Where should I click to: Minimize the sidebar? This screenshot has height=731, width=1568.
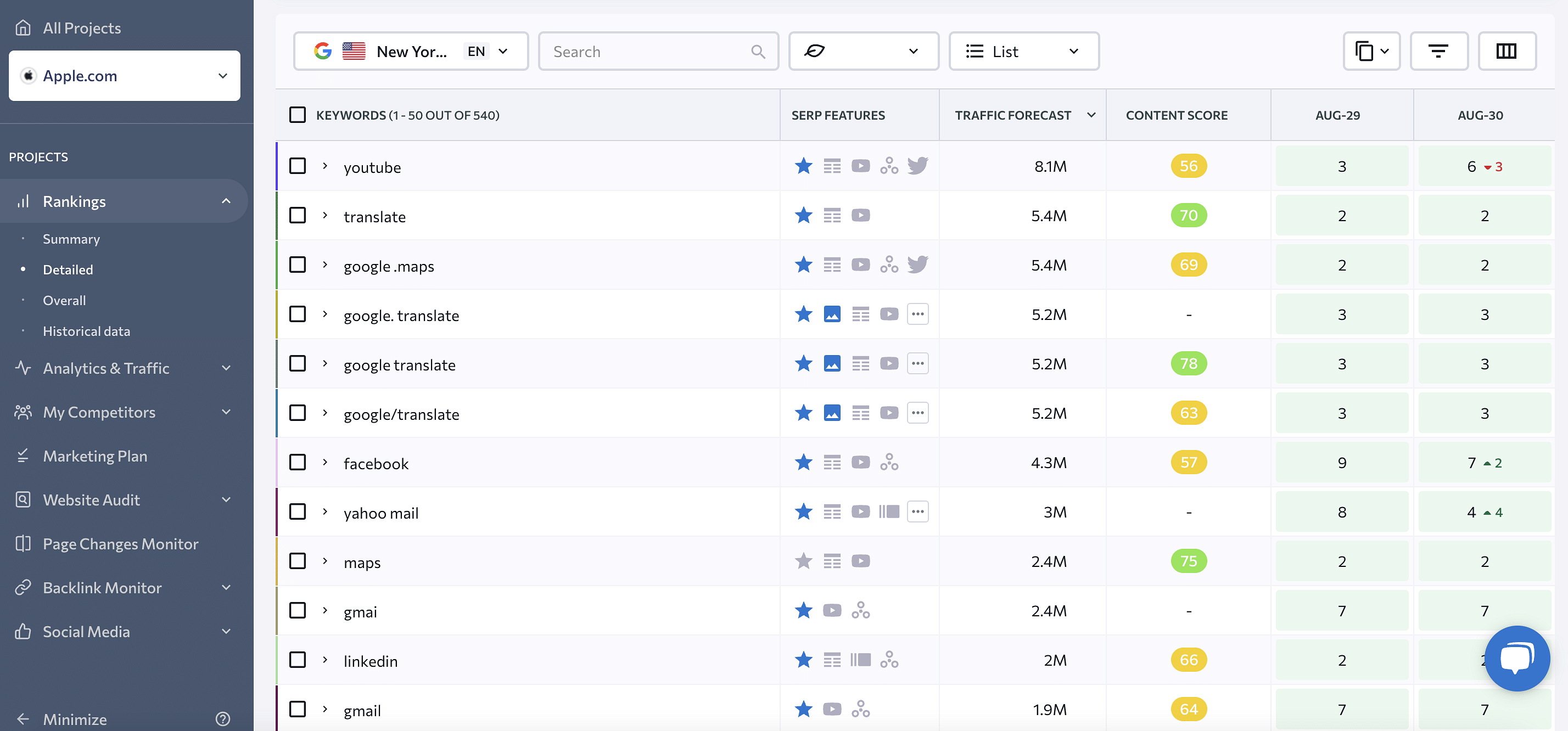point(75,719)
